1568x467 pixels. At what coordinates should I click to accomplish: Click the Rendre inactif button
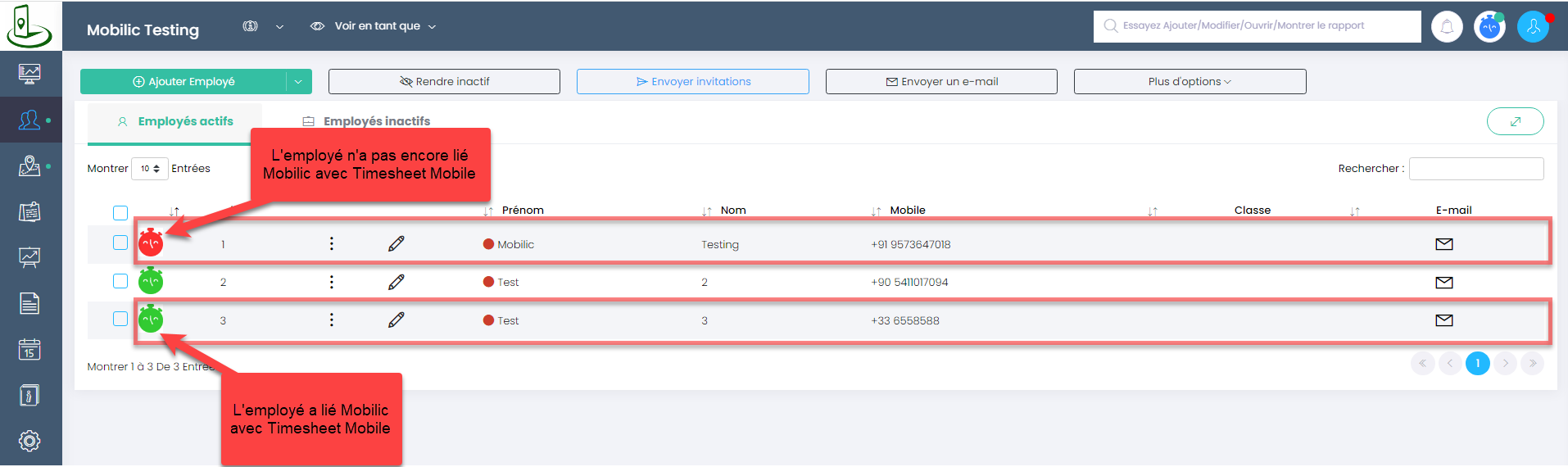(x=444, y=81)
